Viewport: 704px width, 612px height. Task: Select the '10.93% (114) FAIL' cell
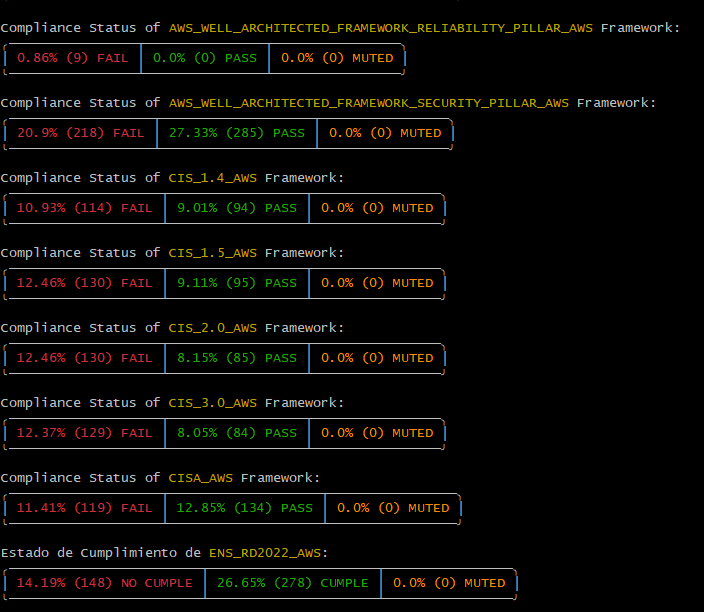85,208
